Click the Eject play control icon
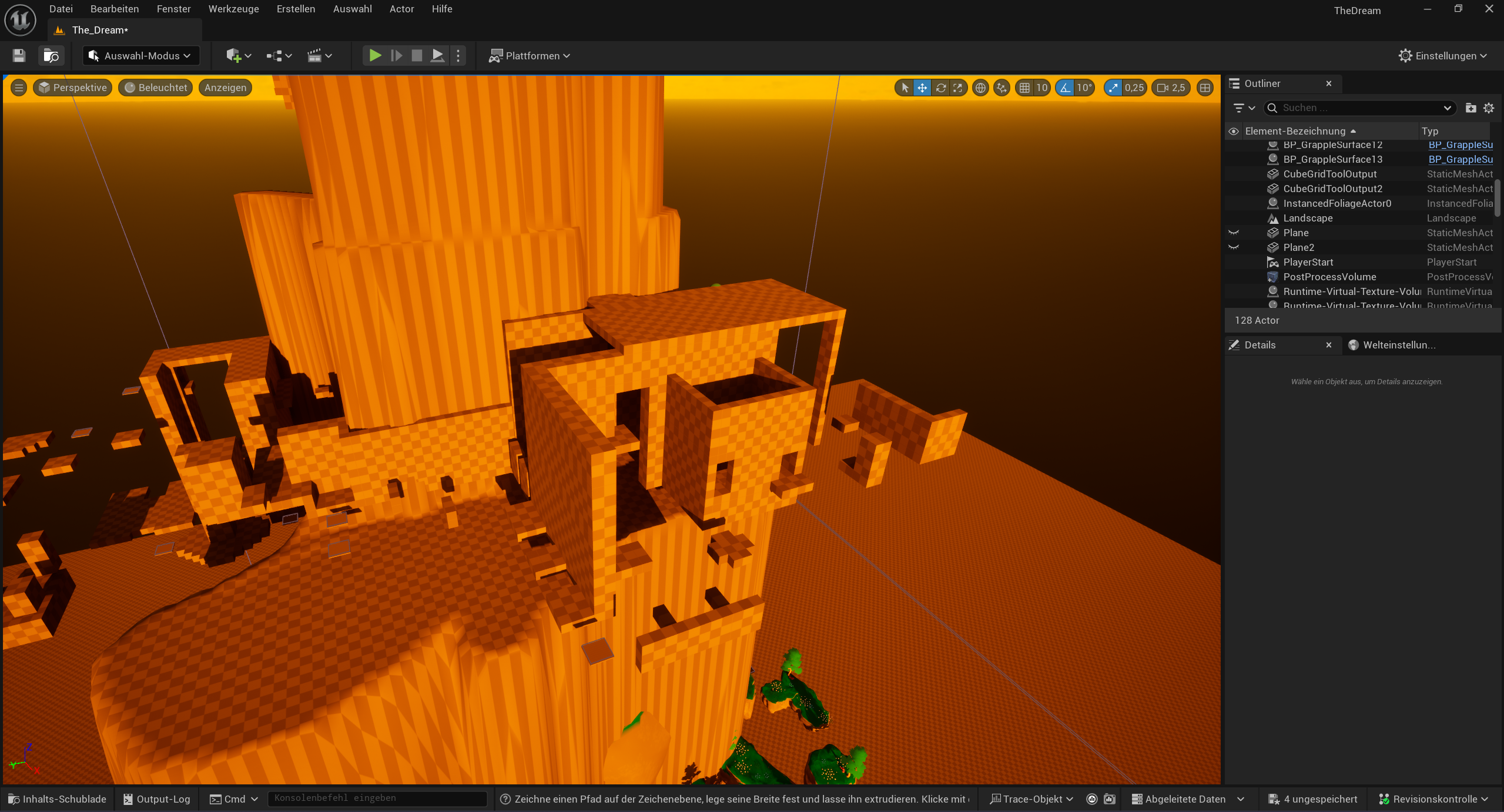Image resolution: width=1504 pixels, height=812 pixels. 437,56
